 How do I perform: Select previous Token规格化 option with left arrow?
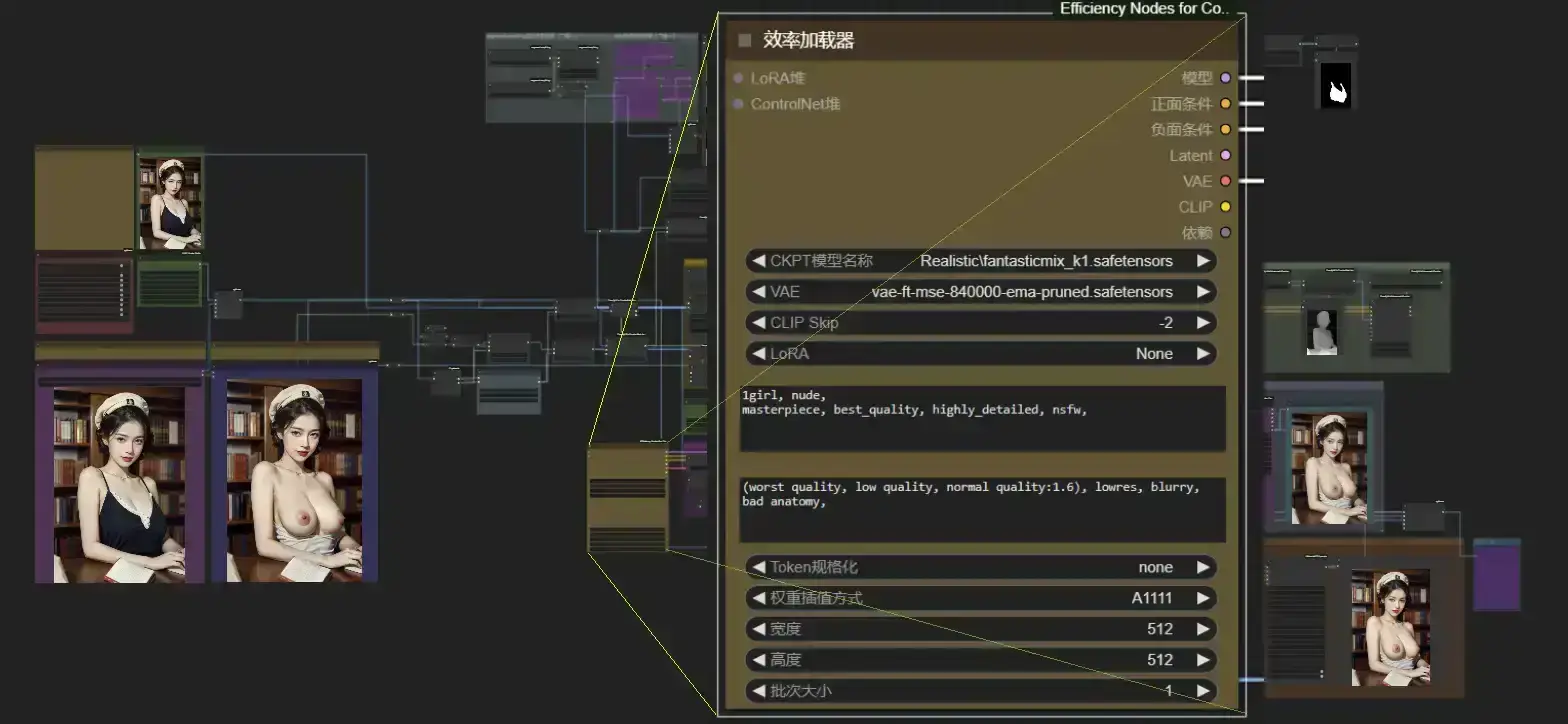coord(759,567)
